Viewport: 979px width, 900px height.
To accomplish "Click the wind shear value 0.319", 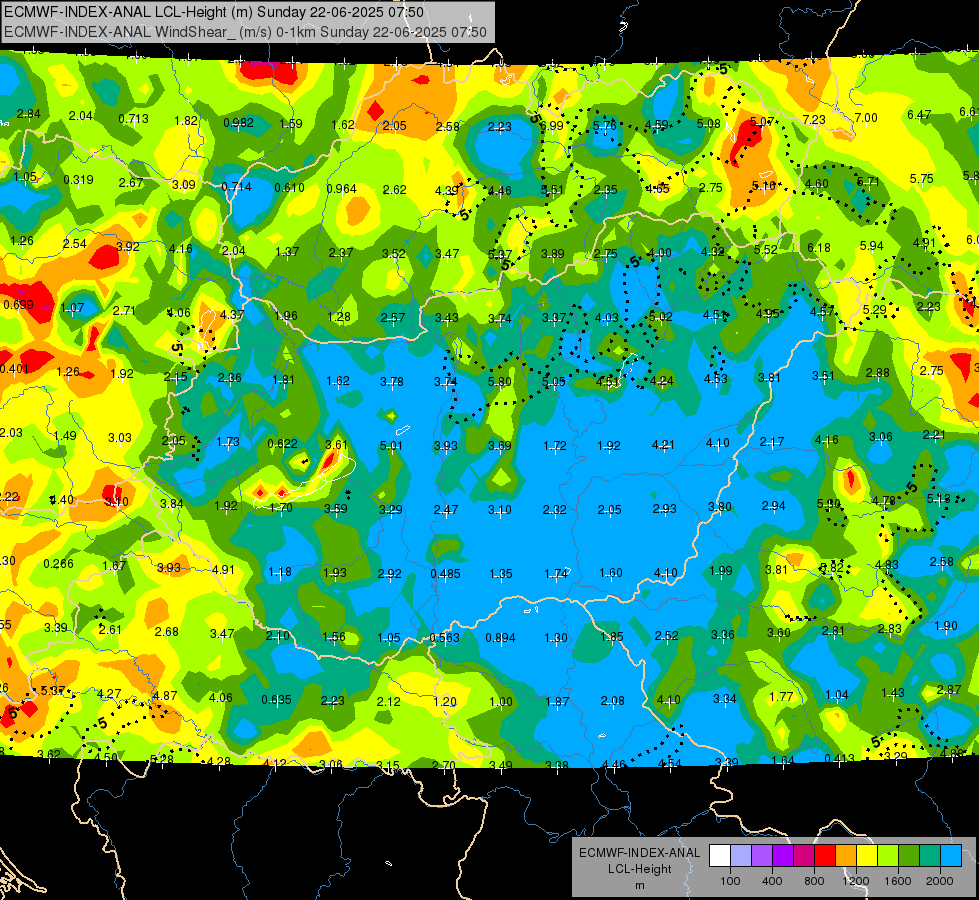I will click(78, 180).
